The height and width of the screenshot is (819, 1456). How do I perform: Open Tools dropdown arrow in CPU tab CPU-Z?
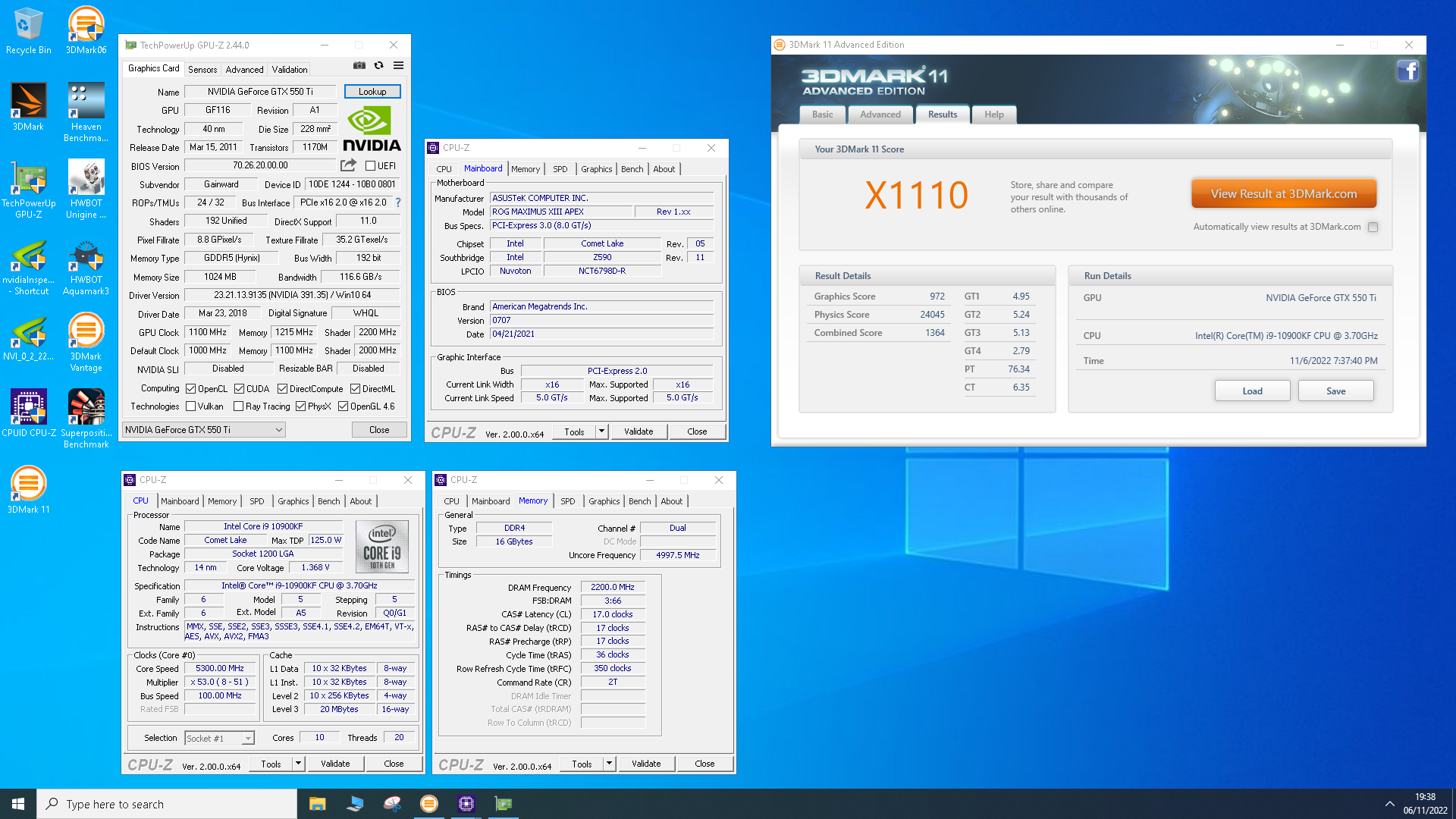coord(298,764)
